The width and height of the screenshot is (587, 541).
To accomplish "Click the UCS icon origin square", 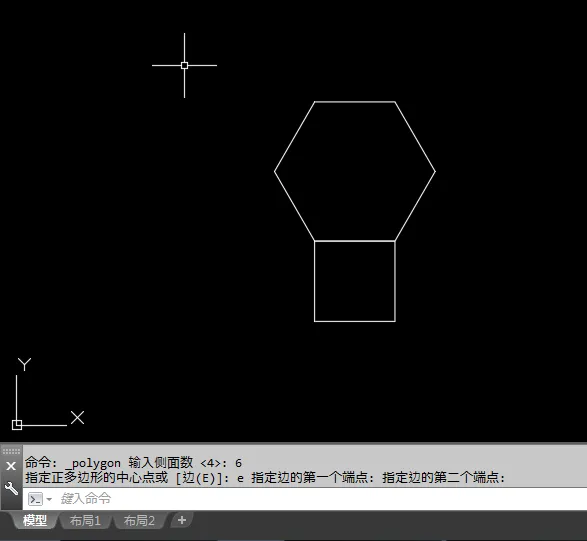I will point(17,425).
